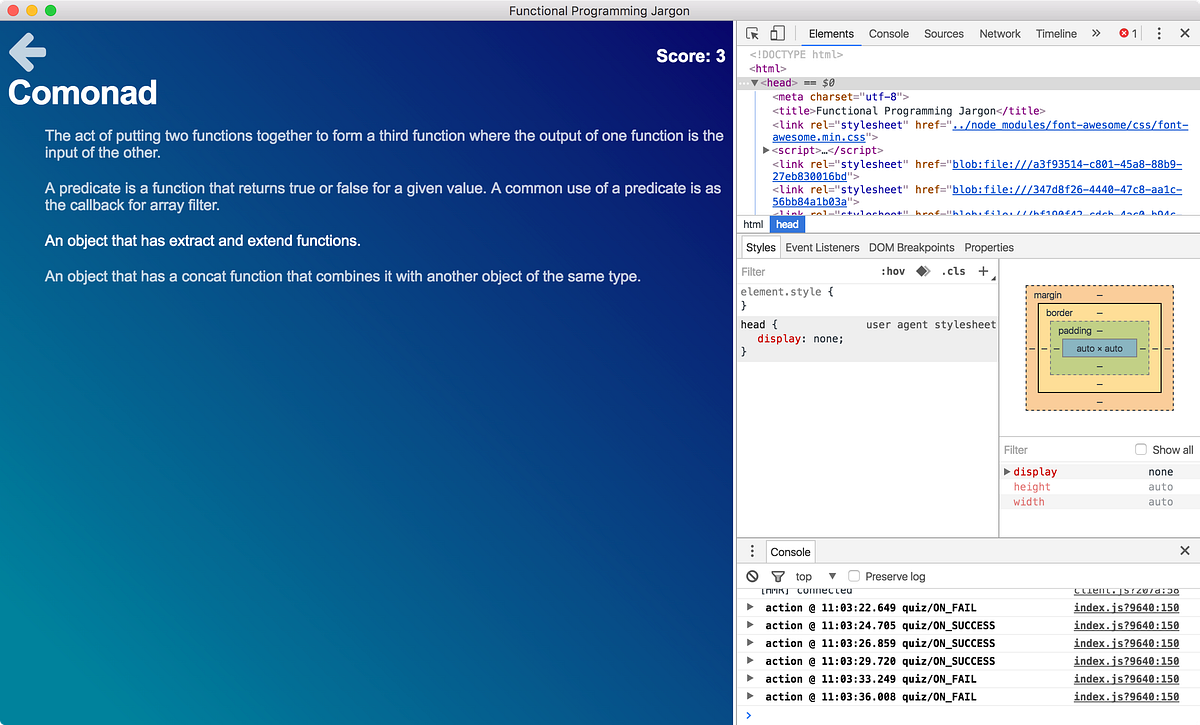This screenshot has width=1200, height=725.
Task: Open DevTools three-dot customize menu
Action: [1159, 33]
